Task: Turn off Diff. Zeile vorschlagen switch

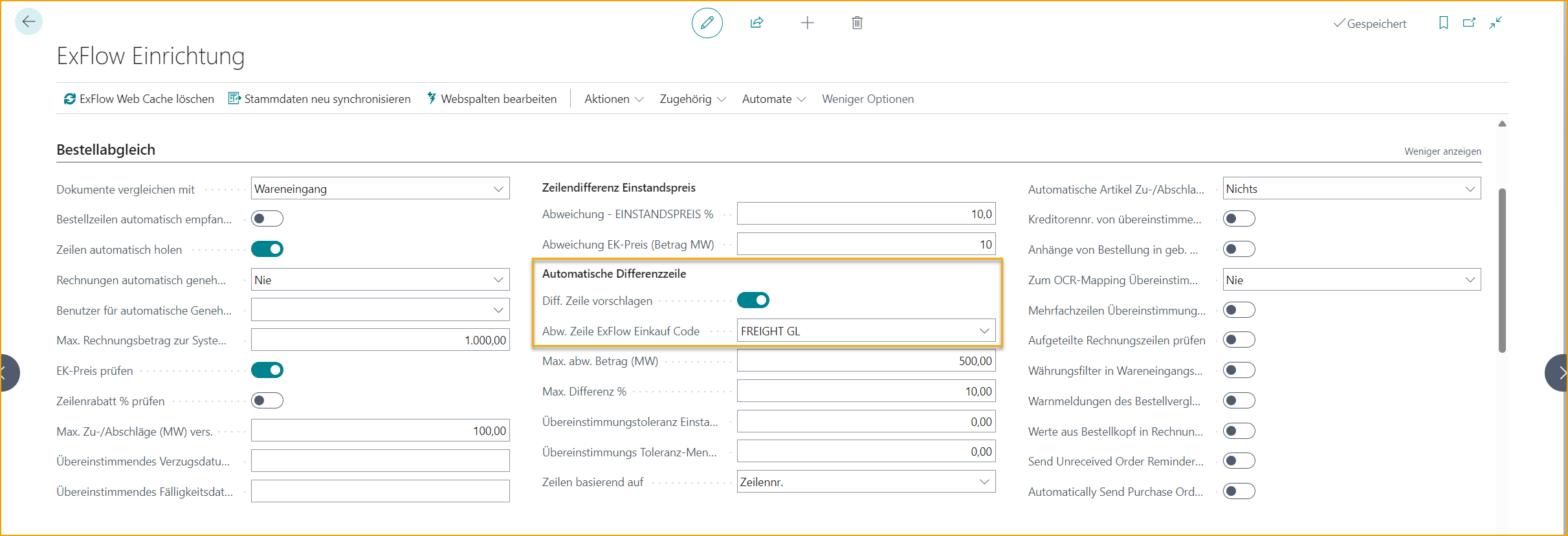Action: tap(753, 300)
